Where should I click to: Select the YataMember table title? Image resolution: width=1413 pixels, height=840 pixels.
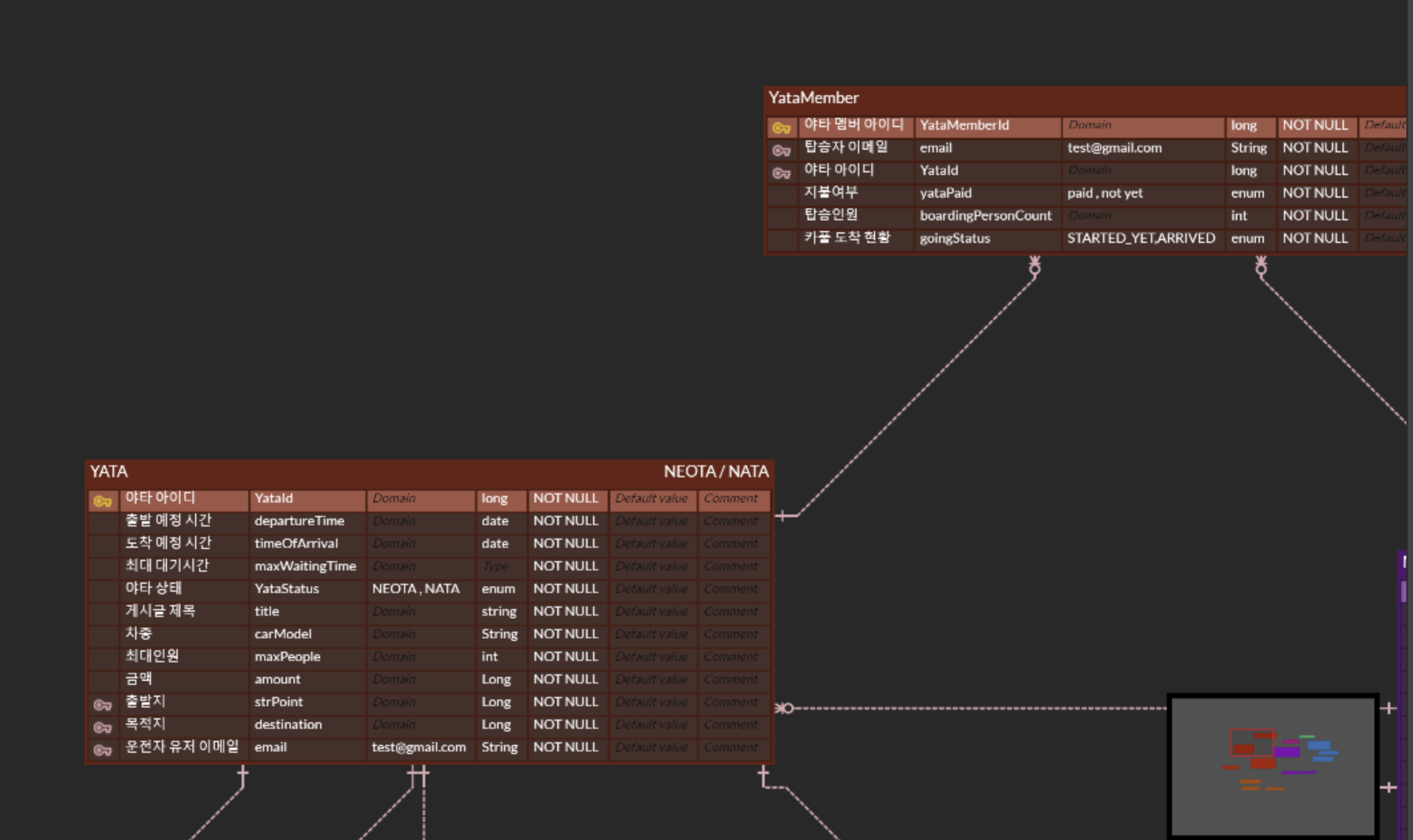point(813,98)
